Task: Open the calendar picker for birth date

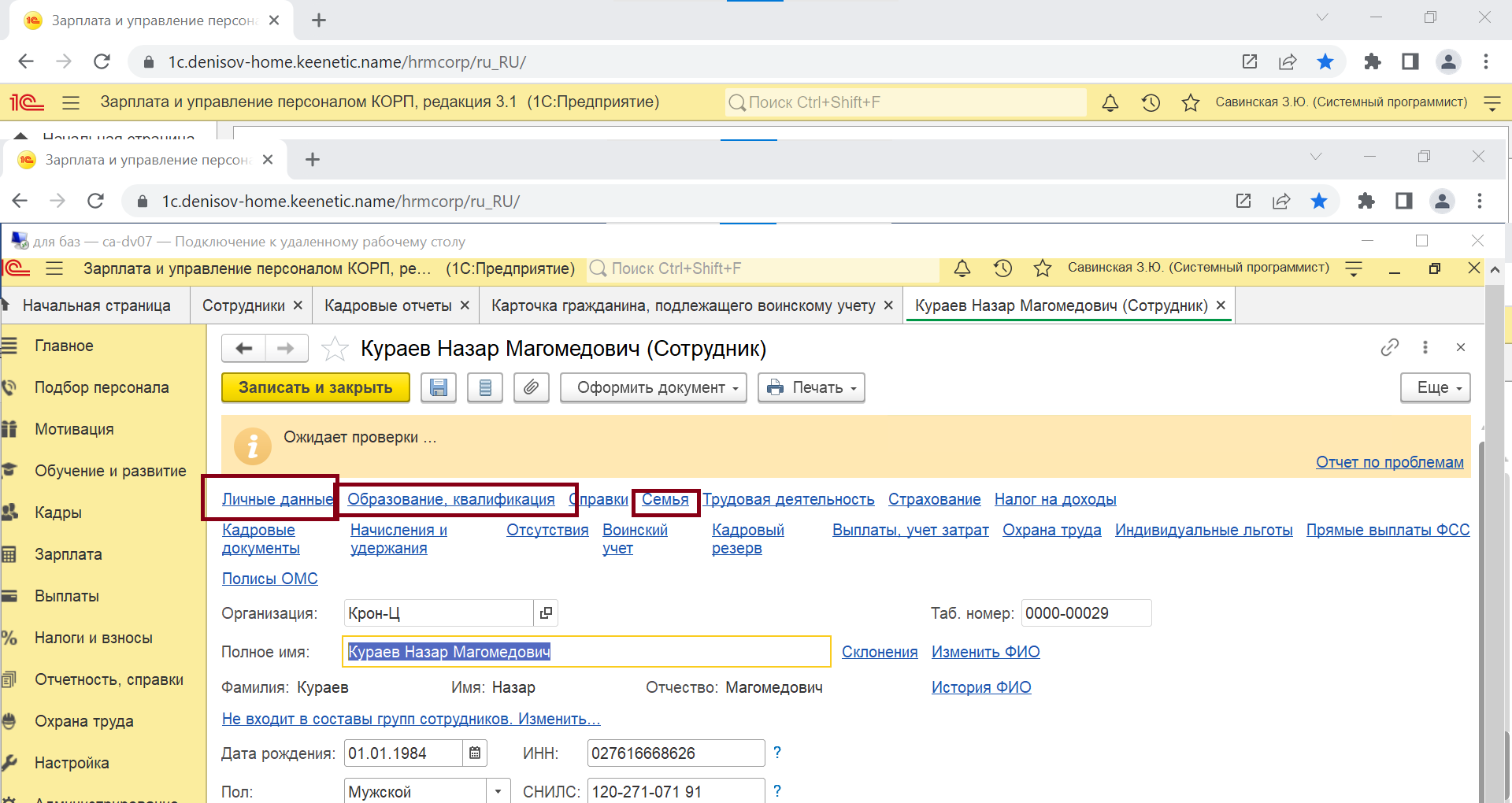Action: tap(475, 753)
